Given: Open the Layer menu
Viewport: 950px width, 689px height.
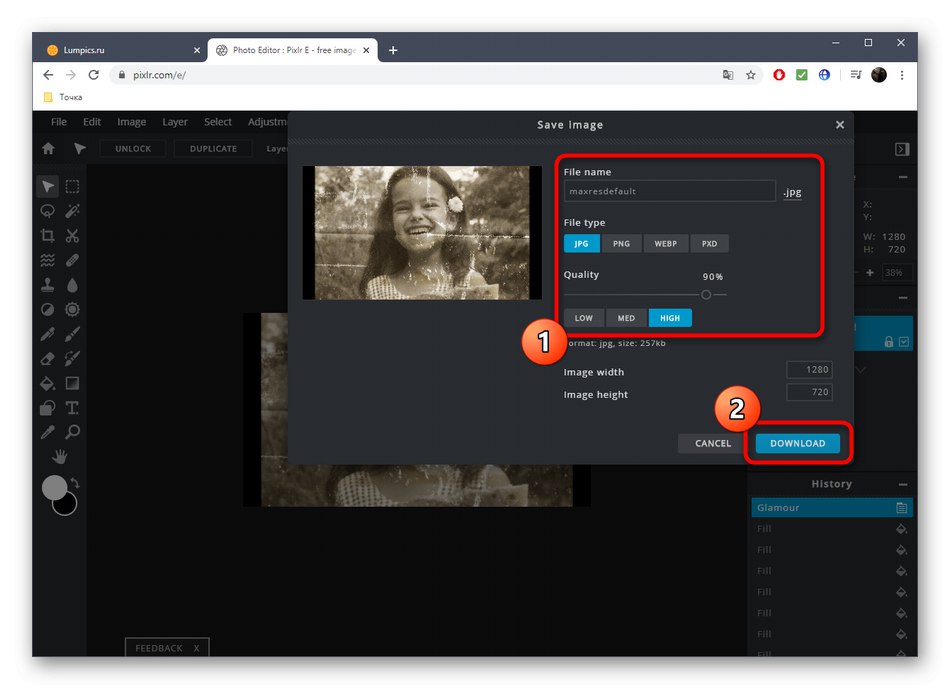Looking at the screenshot, I should (x=174, y=122).
